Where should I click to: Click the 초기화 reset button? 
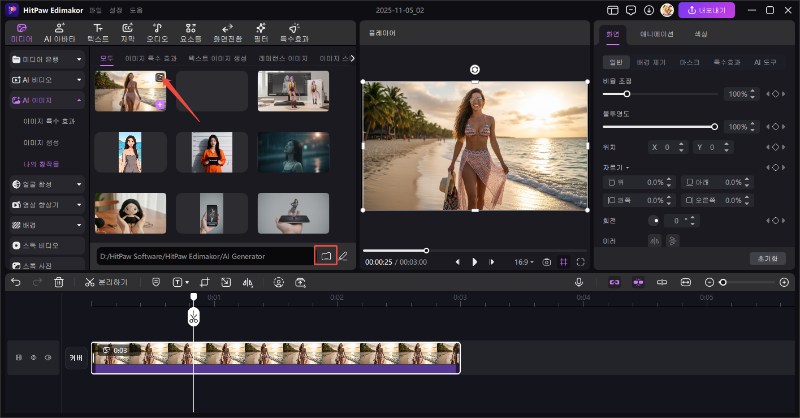[766, 258]
